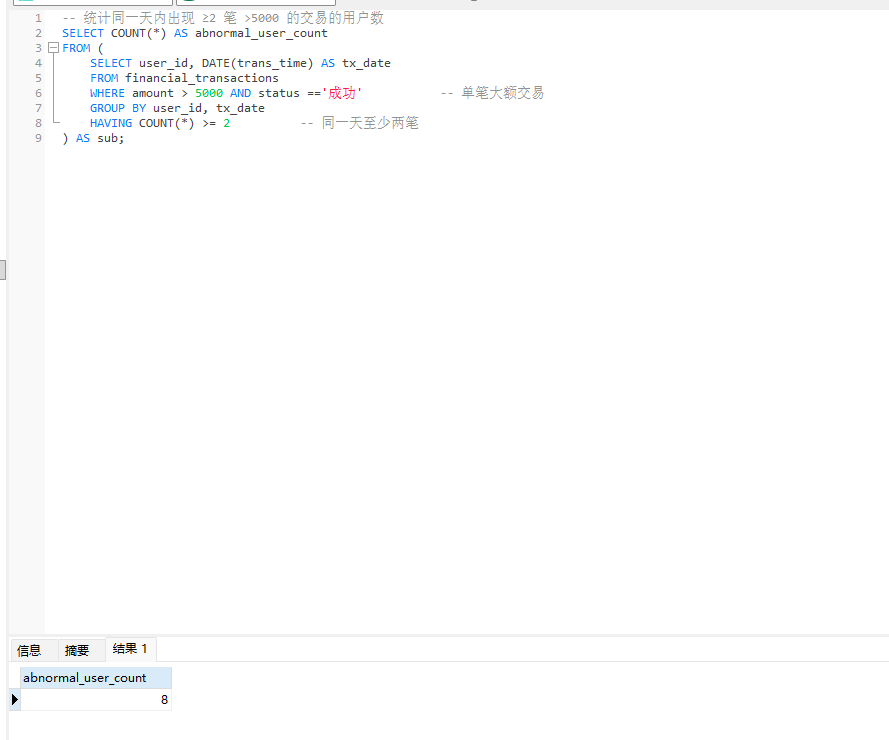
Task: Click the financial_transactions table name
Action: [x=200, y=77]
